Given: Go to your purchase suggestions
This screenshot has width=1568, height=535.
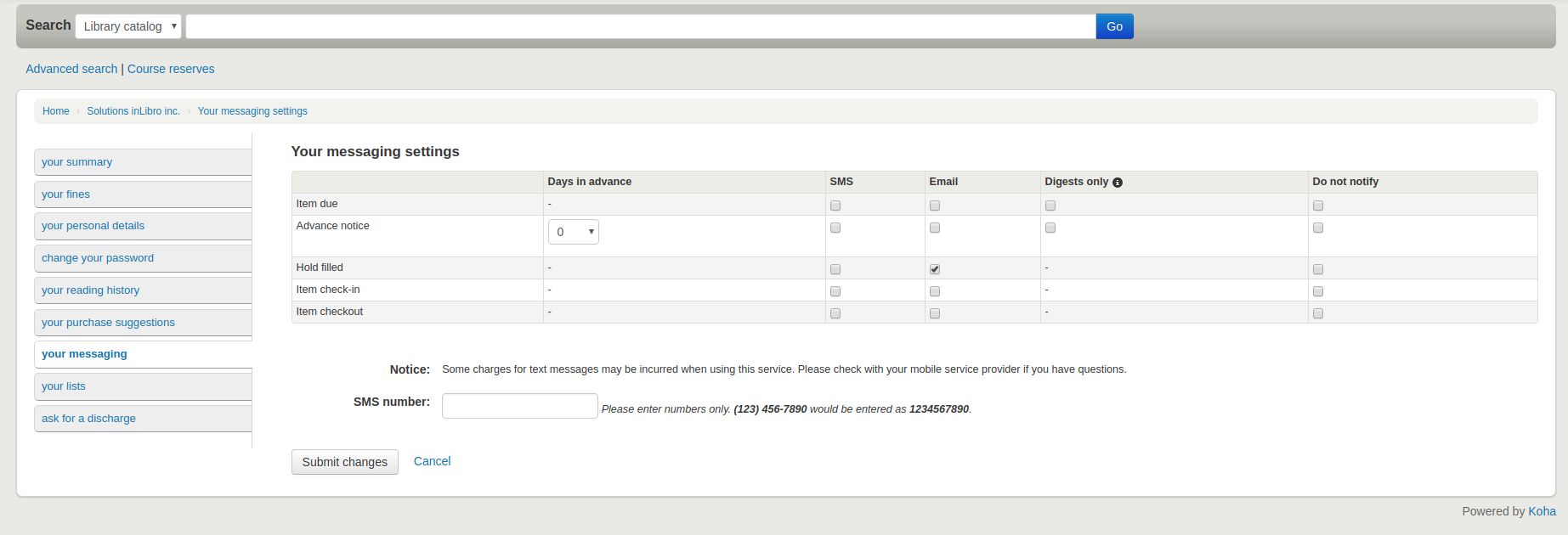Looking at the screenshot, I should (143, 323).
